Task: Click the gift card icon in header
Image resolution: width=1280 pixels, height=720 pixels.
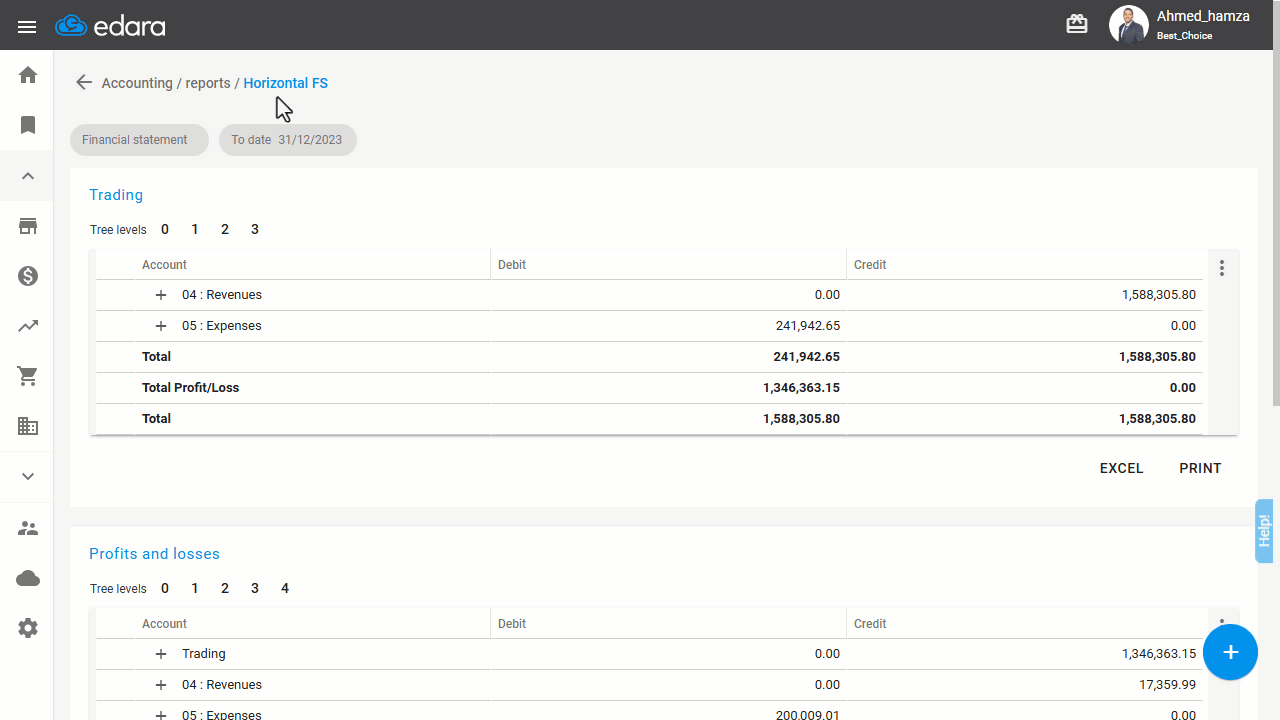Action: click(1077, 24)
